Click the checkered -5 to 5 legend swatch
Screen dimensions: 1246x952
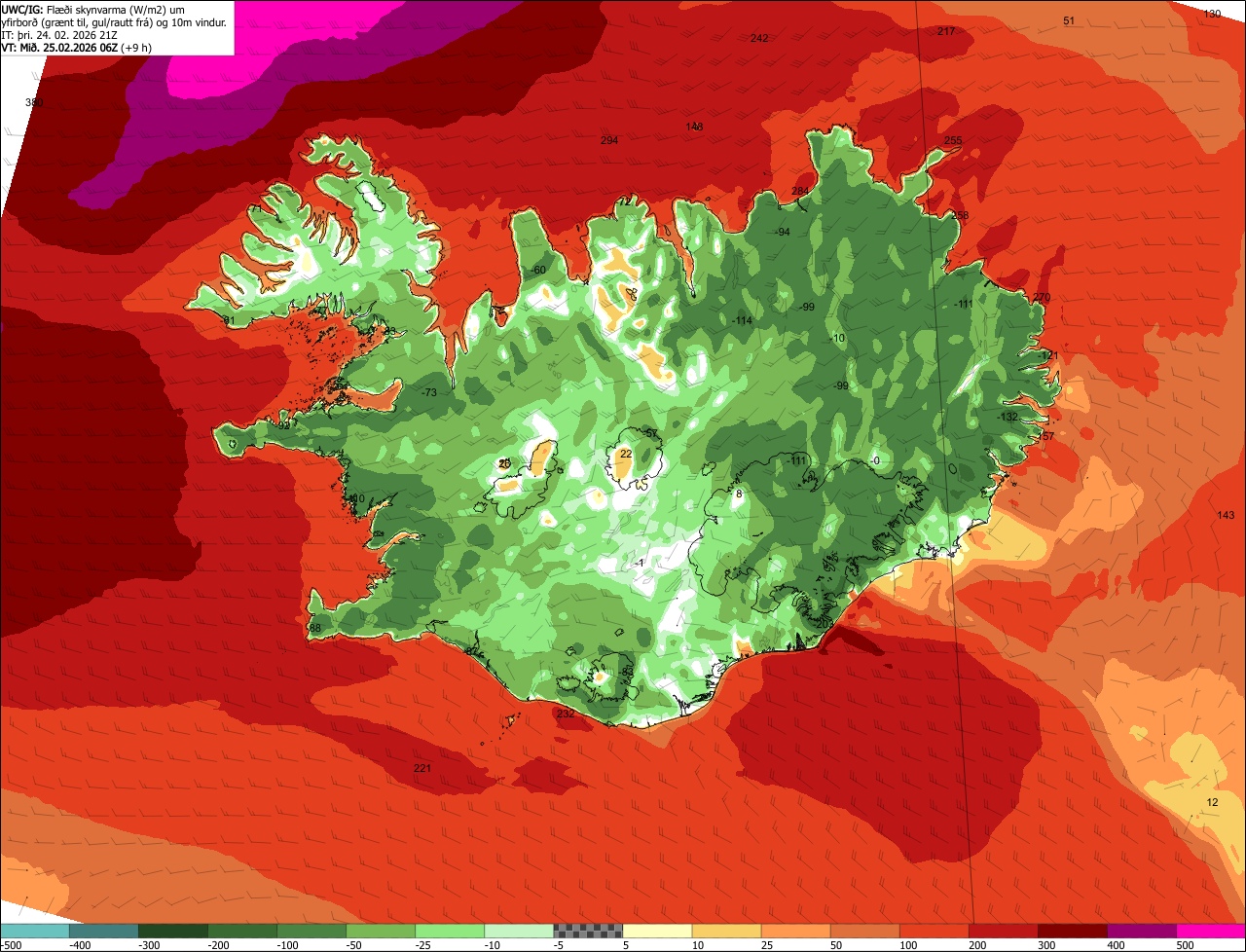click(587, 930)
